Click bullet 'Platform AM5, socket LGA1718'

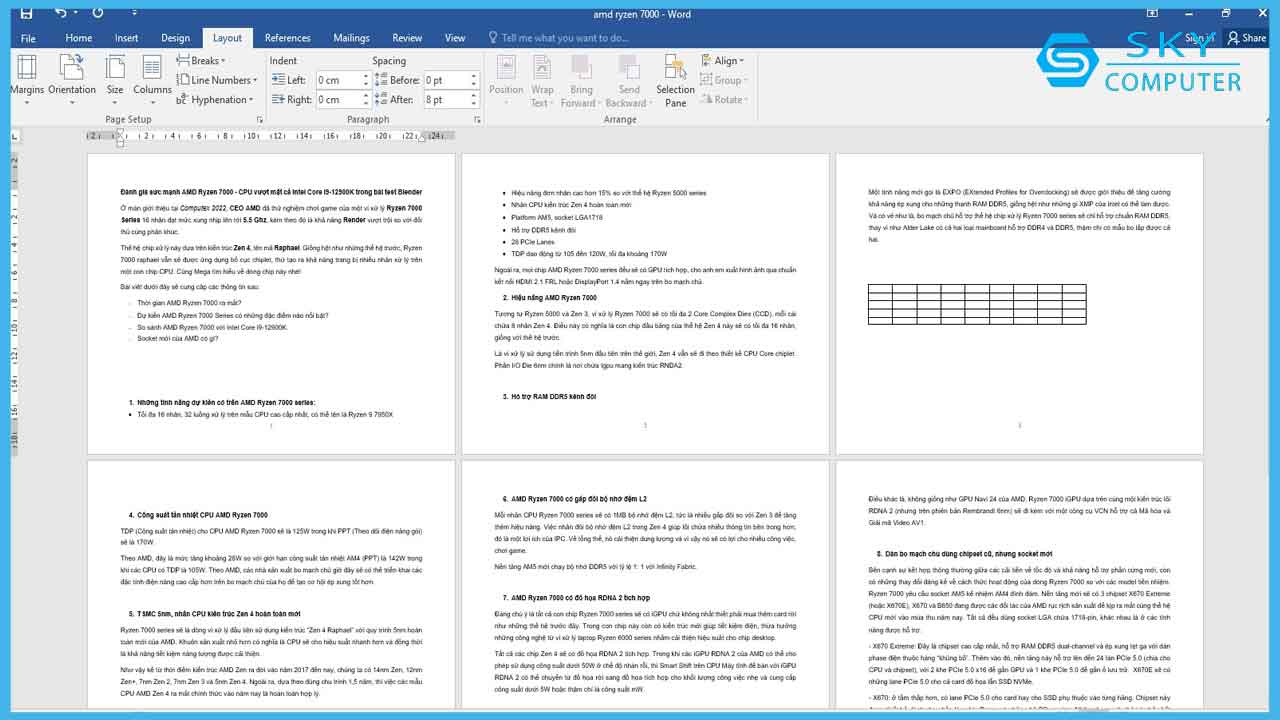pos(557,217)
